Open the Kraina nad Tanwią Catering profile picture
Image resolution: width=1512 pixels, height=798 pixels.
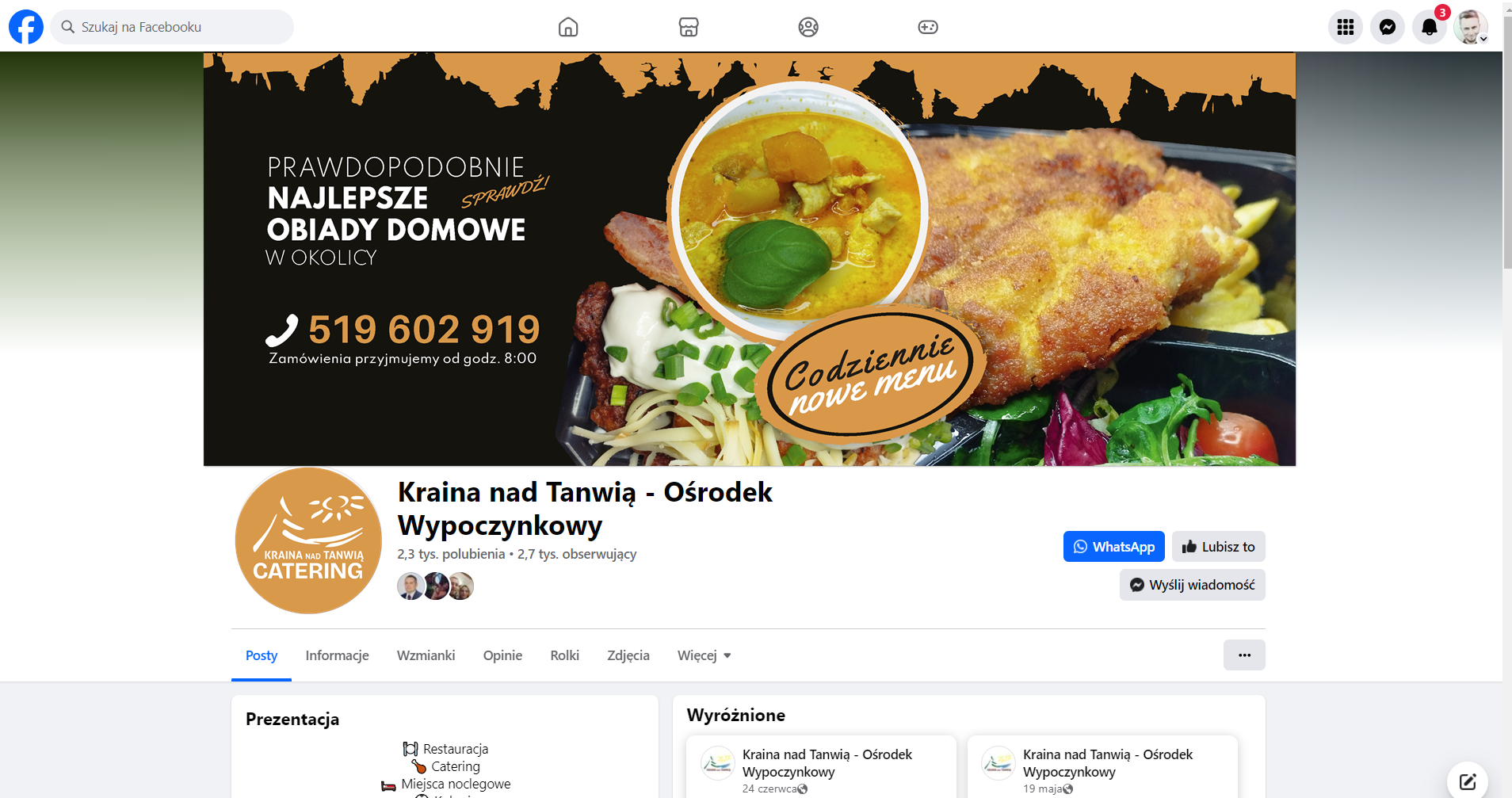pyautogui.click(x=308, y=540)
